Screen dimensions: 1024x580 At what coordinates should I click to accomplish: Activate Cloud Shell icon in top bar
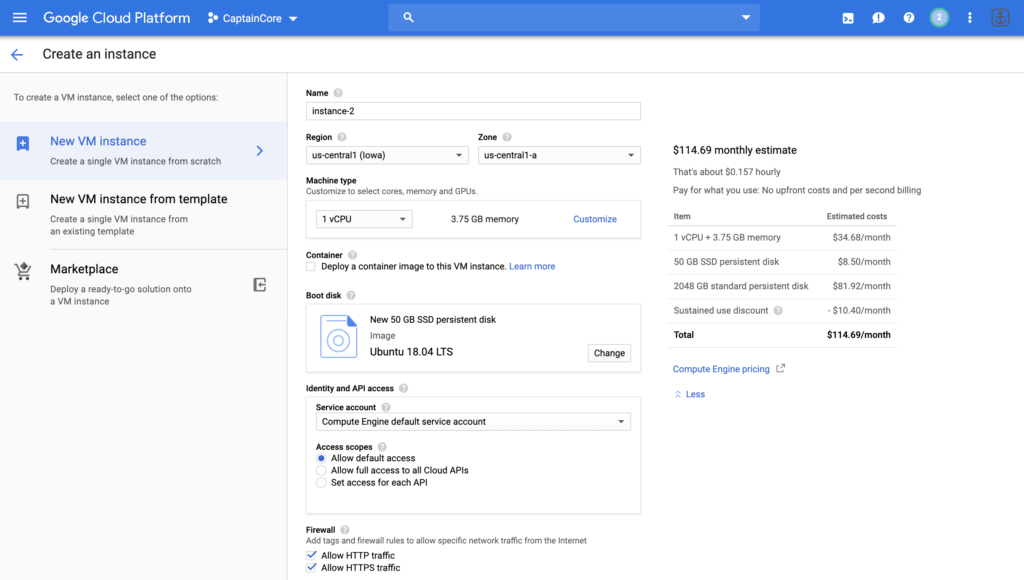pos(848,18)
